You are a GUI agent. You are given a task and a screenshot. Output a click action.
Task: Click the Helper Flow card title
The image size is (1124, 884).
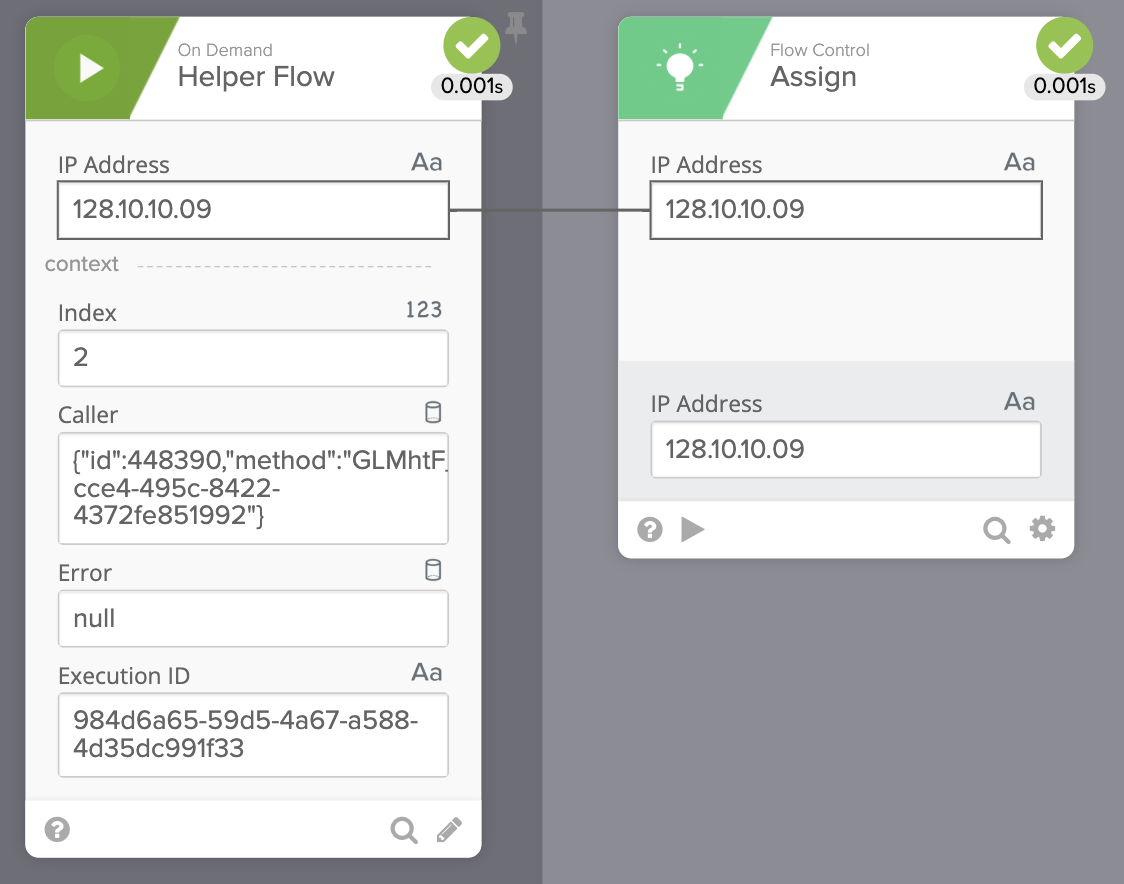(x=256, y=77)
